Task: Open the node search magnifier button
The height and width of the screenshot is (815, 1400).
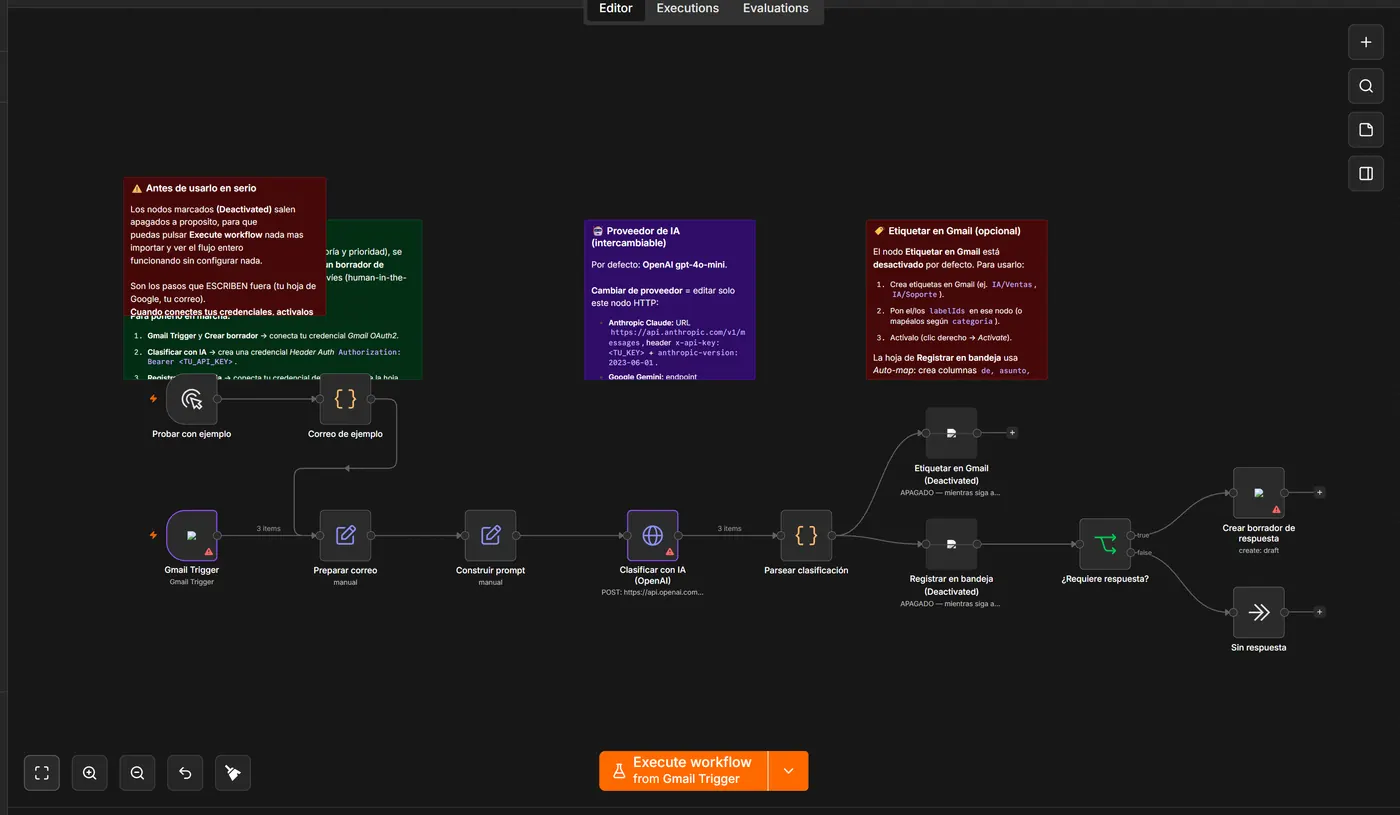Action: pyautogui.click(x=1366, y=87)
